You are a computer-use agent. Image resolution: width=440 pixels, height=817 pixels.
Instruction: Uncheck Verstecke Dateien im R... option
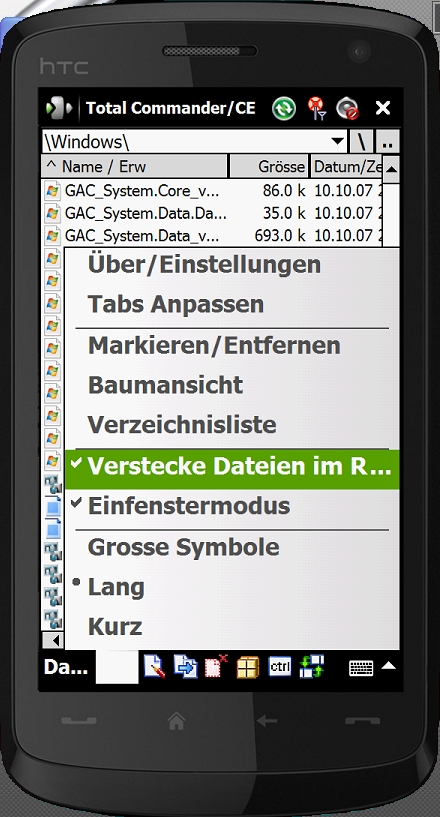tap(232, 467)
